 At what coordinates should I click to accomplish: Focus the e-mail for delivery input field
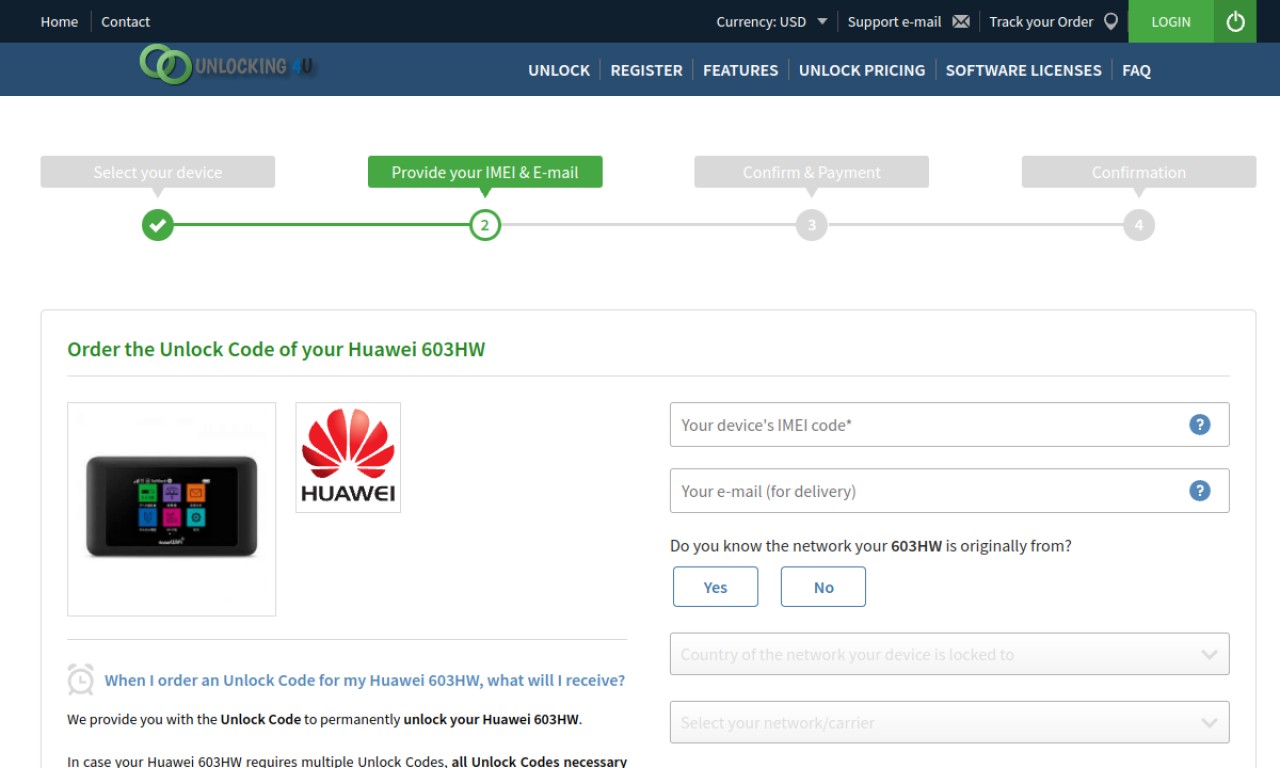[949, 491]
